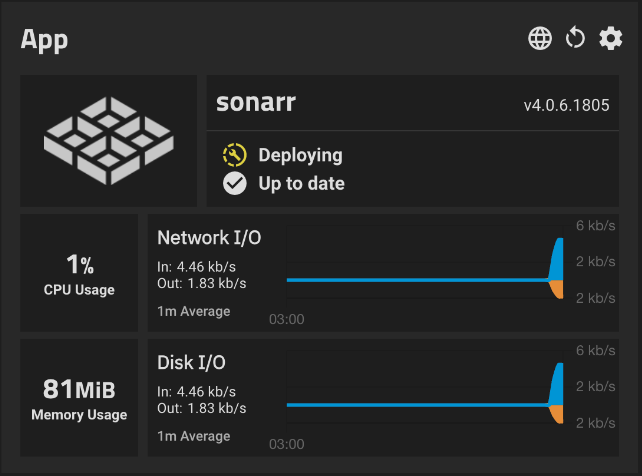The width and height of the screenshot is (642, 476).
Task: Click the Up to date text
Action: (301, 183)
